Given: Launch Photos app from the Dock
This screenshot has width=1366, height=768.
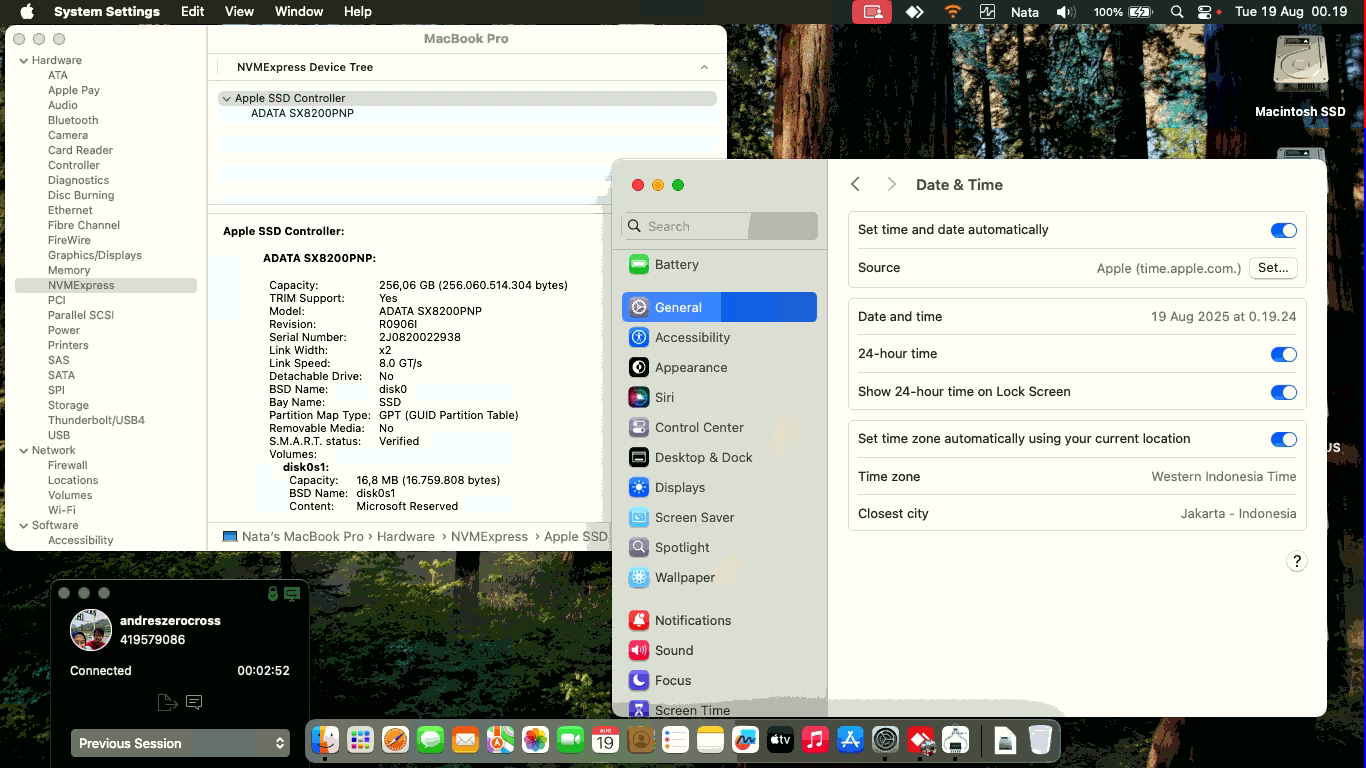Looking at the screenshot, I should coord(535,740).
